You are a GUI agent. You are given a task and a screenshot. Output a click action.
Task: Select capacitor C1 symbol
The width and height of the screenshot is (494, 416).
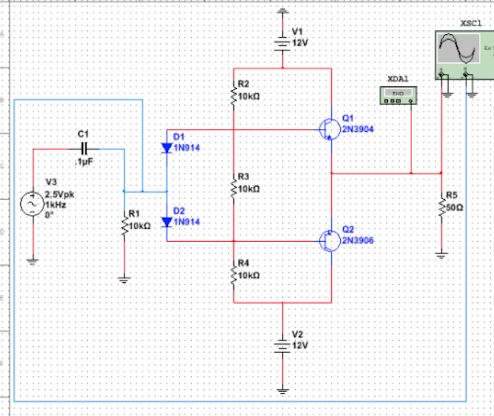pos(84,149)
